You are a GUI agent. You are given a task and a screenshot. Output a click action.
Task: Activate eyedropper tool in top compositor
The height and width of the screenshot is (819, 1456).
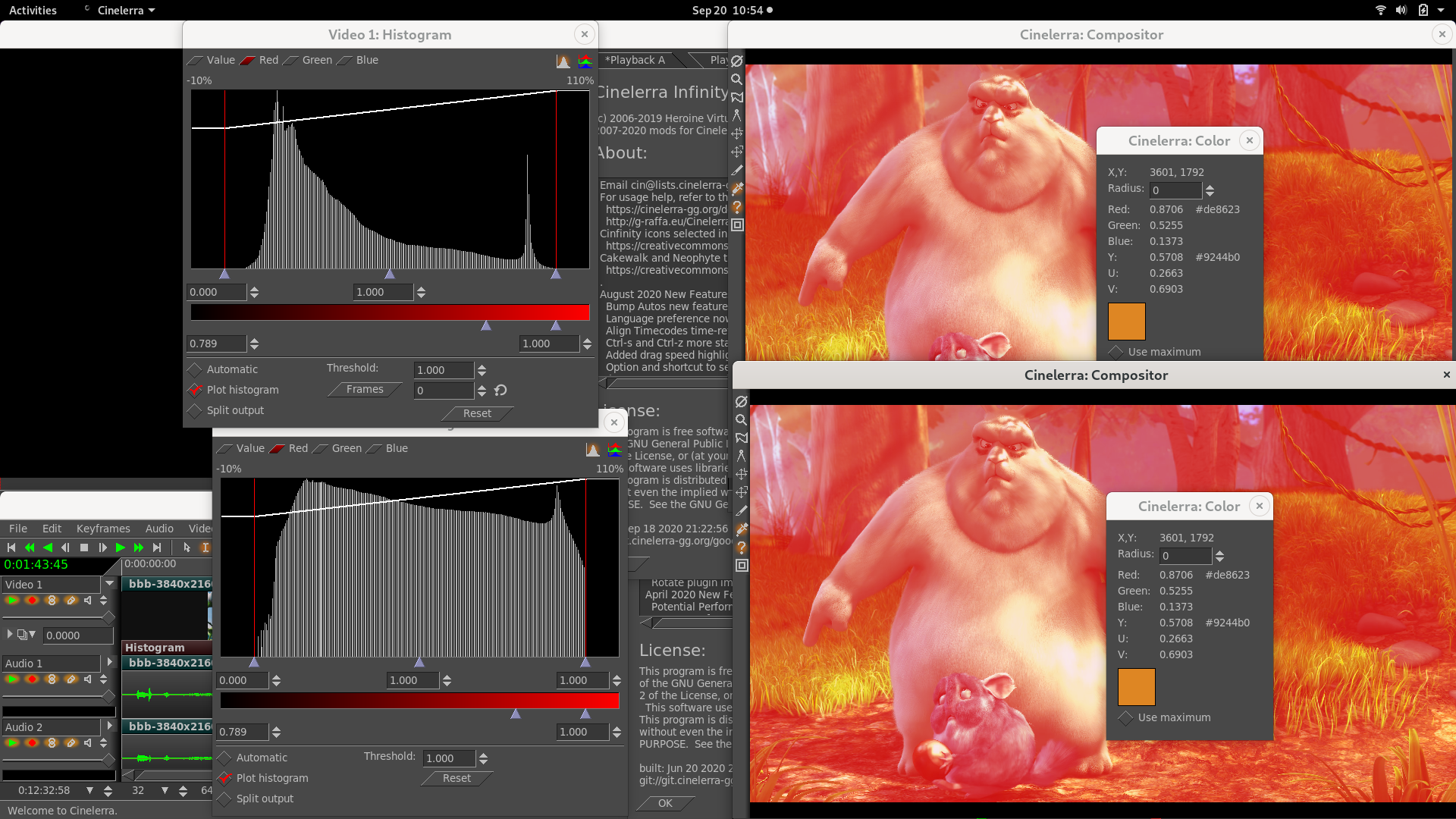coord(737,189)
